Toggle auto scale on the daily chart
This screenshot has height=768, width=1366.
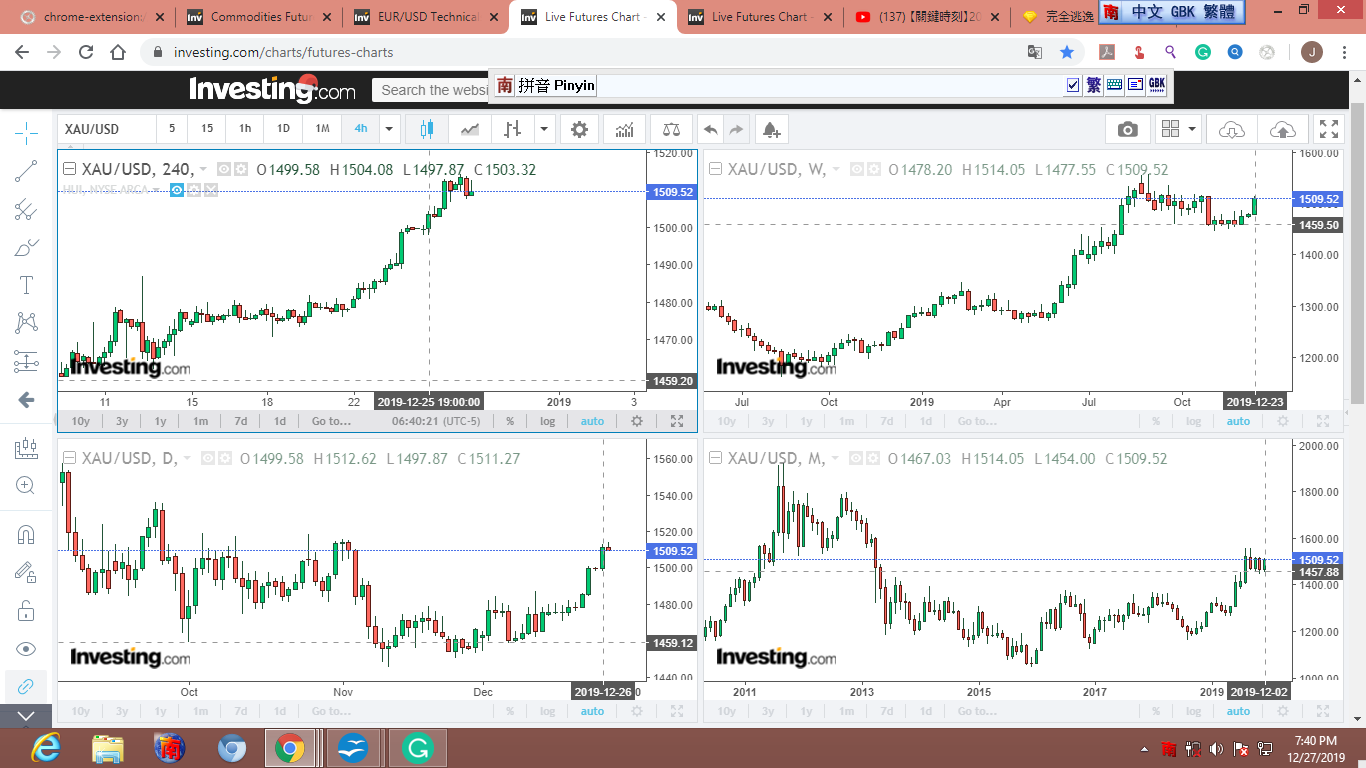[592, 711]
